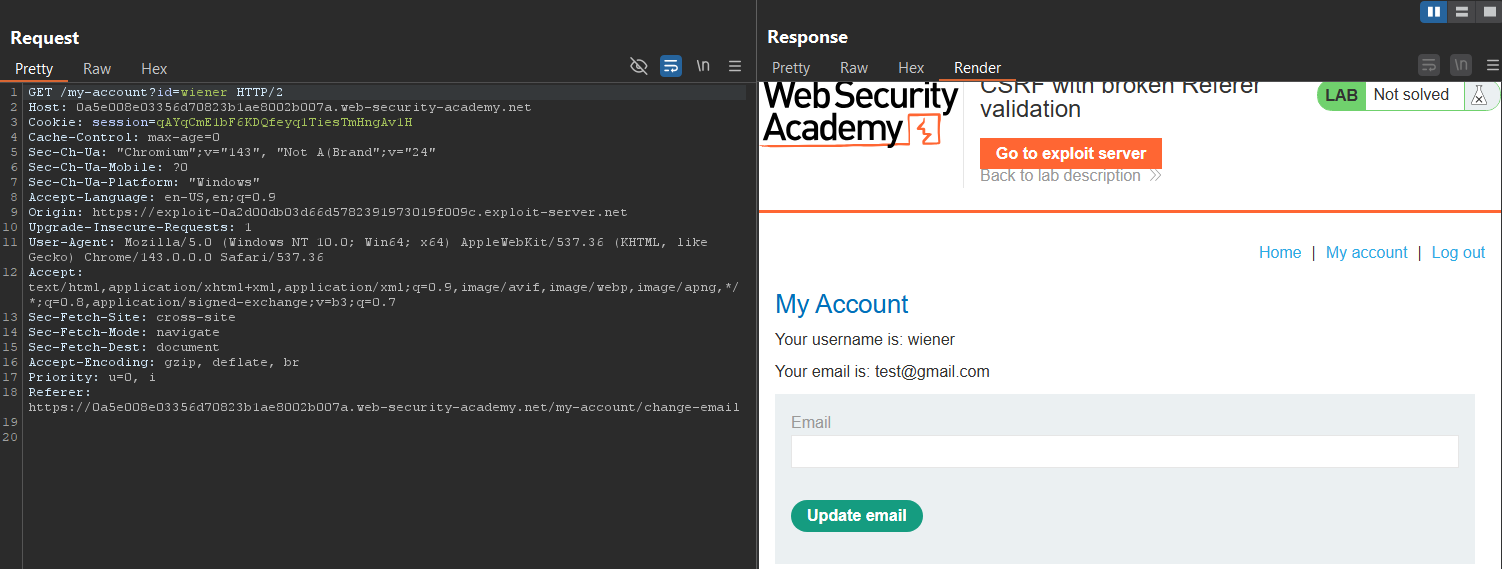Open the Hex tab in Response

click(x=911, y=67)
